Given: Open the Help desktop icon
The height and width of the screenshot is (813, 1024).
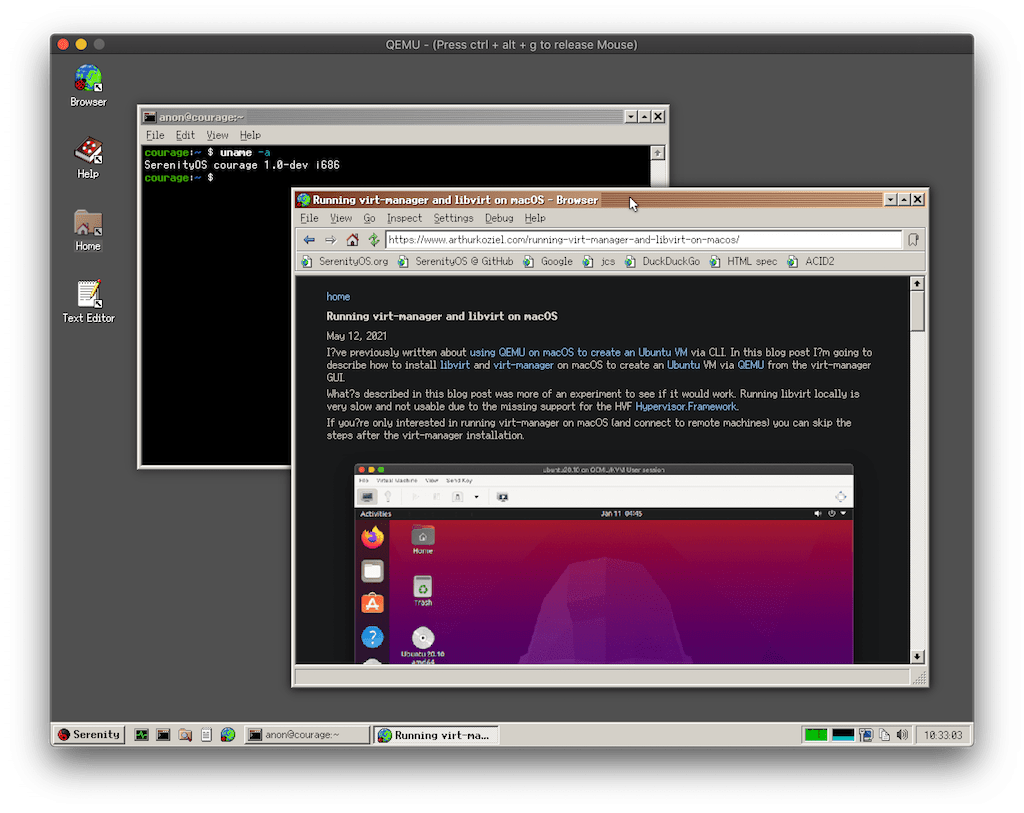Looking at the screenshot, I should click(x=88, y=157).
